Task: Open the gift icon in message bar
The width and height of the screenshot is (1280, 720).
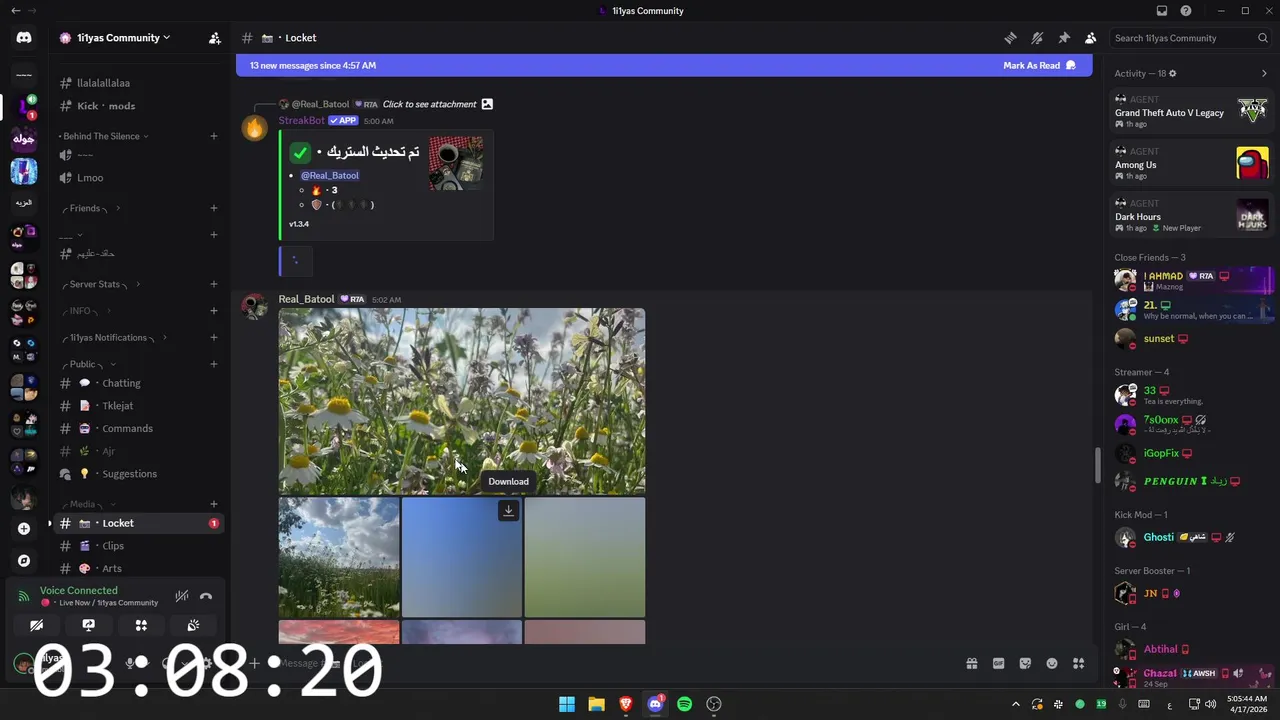Action: coord(971,663)
